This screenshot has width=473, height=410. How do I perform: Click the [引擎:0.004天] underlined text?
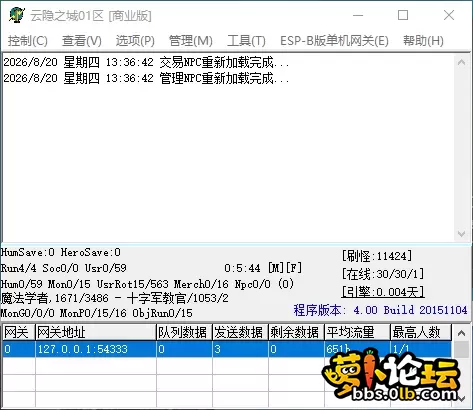pos(383,292)
